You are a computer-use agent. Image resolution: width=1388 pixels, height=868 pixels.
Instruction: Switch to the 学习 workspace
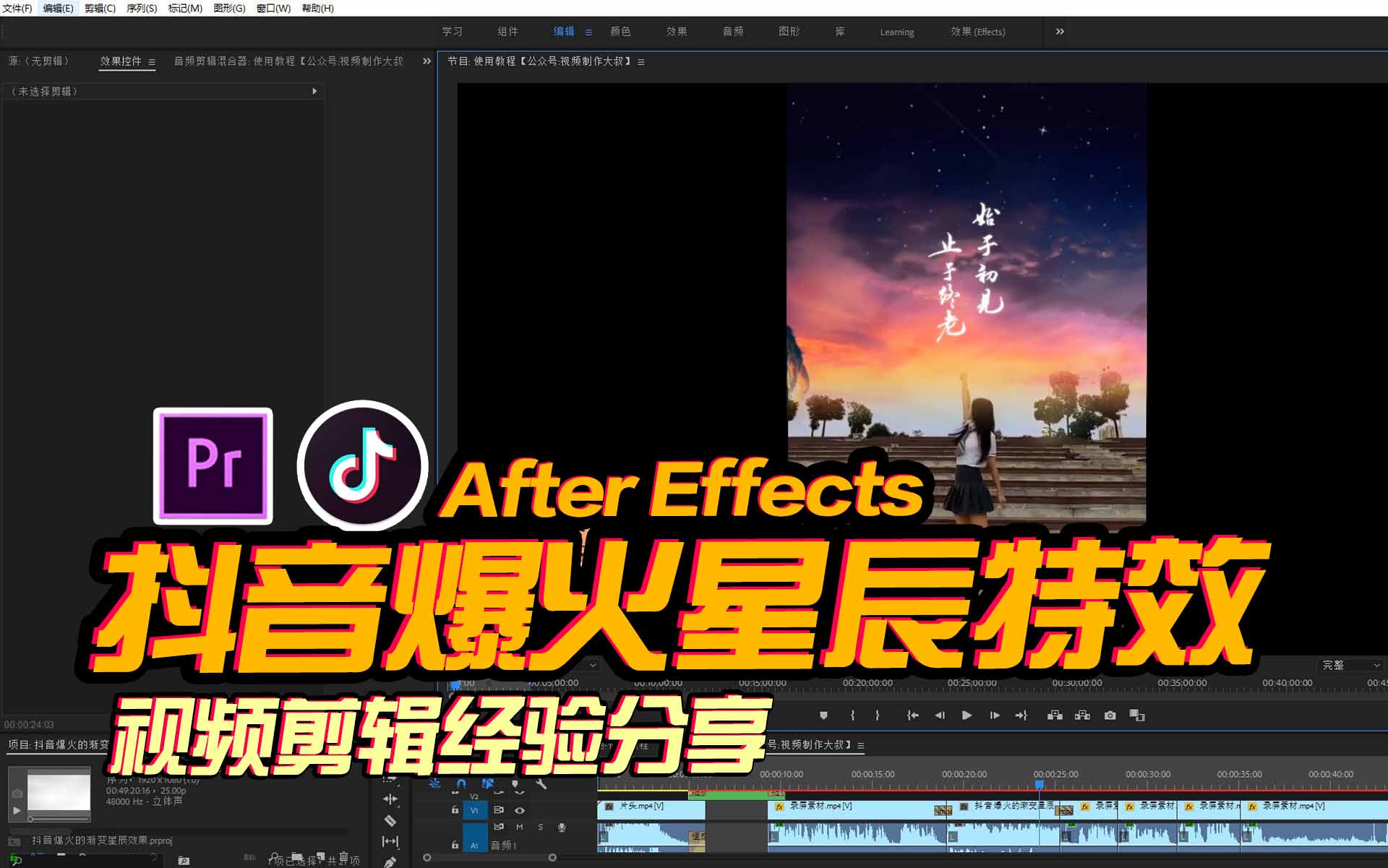[x=453, y=32]
